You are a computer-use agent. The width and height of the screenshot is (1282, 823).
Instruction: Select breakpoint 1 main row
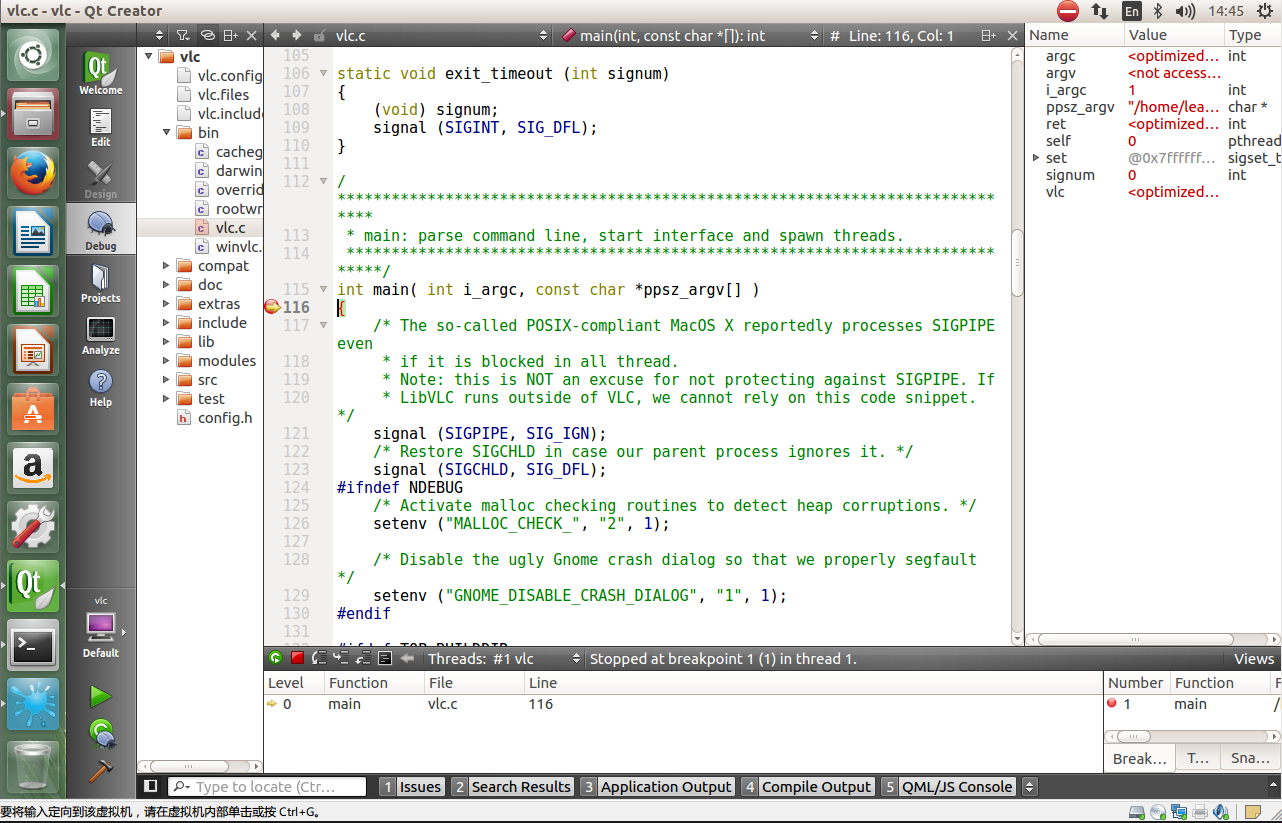(1193, 704)
